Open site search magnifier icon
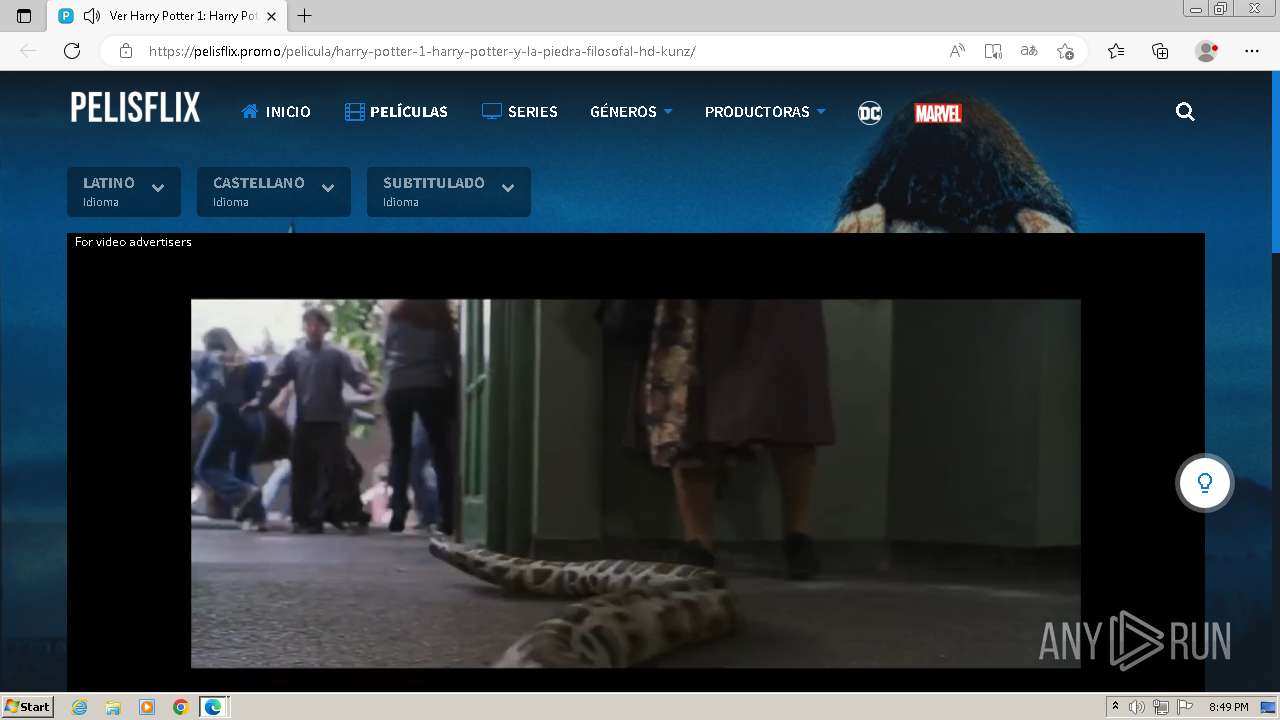This screenshot has width=1280, height=720. tap(1185, 112)
